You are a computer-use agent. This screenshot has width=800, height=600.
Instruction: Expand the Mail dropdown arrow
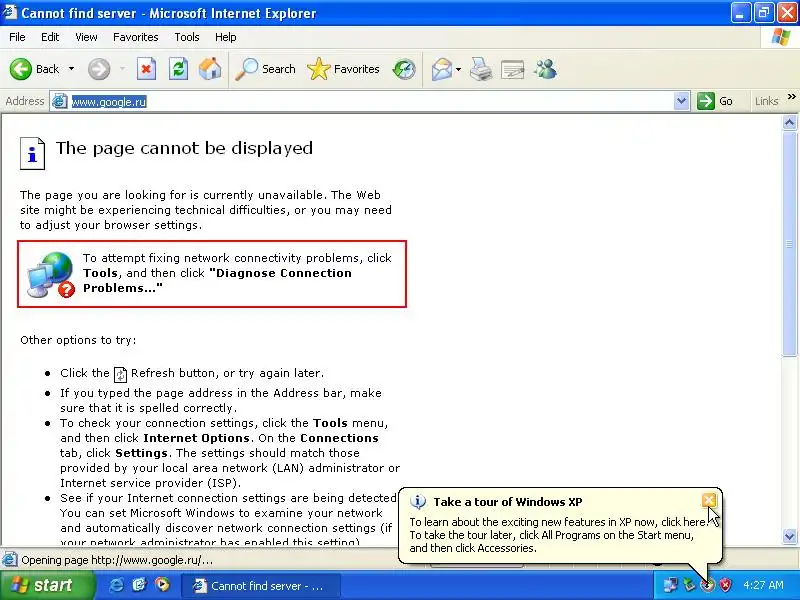point(458,69)
